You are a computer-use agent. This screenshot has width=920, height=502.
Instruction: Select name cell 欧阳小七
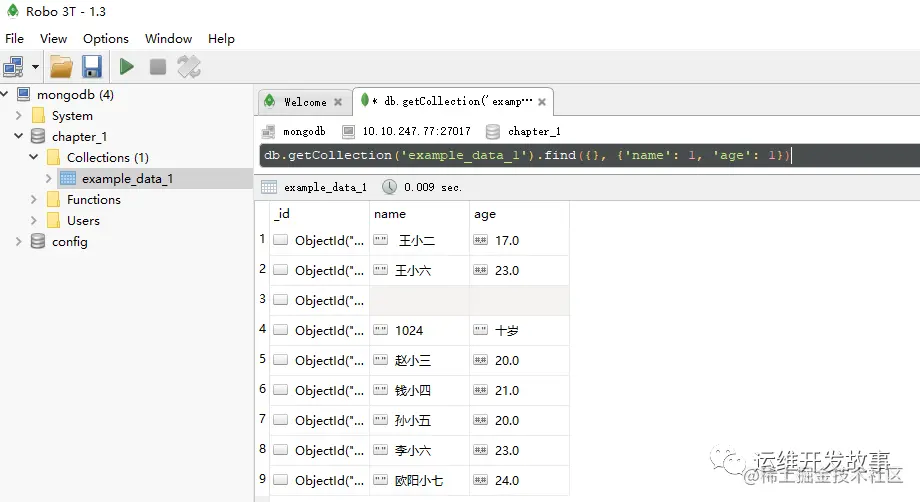tap(420, 480)
